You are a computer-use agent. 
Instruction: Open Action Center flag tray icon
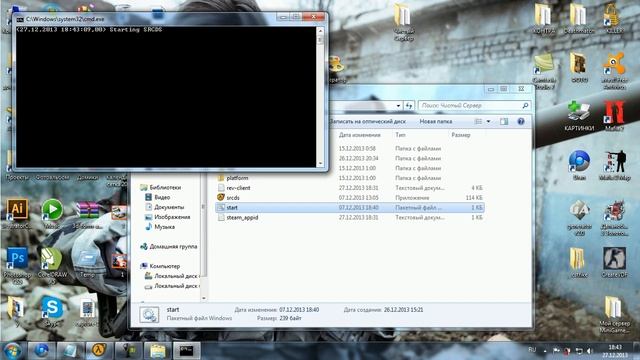click(x=556, y=351)
